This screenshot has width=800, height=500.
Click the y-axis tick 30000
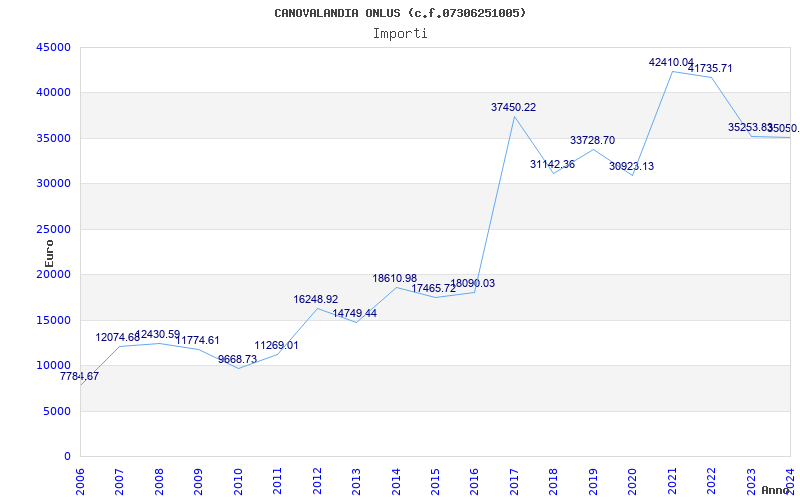pyautogui.click(x=54, y=183)
